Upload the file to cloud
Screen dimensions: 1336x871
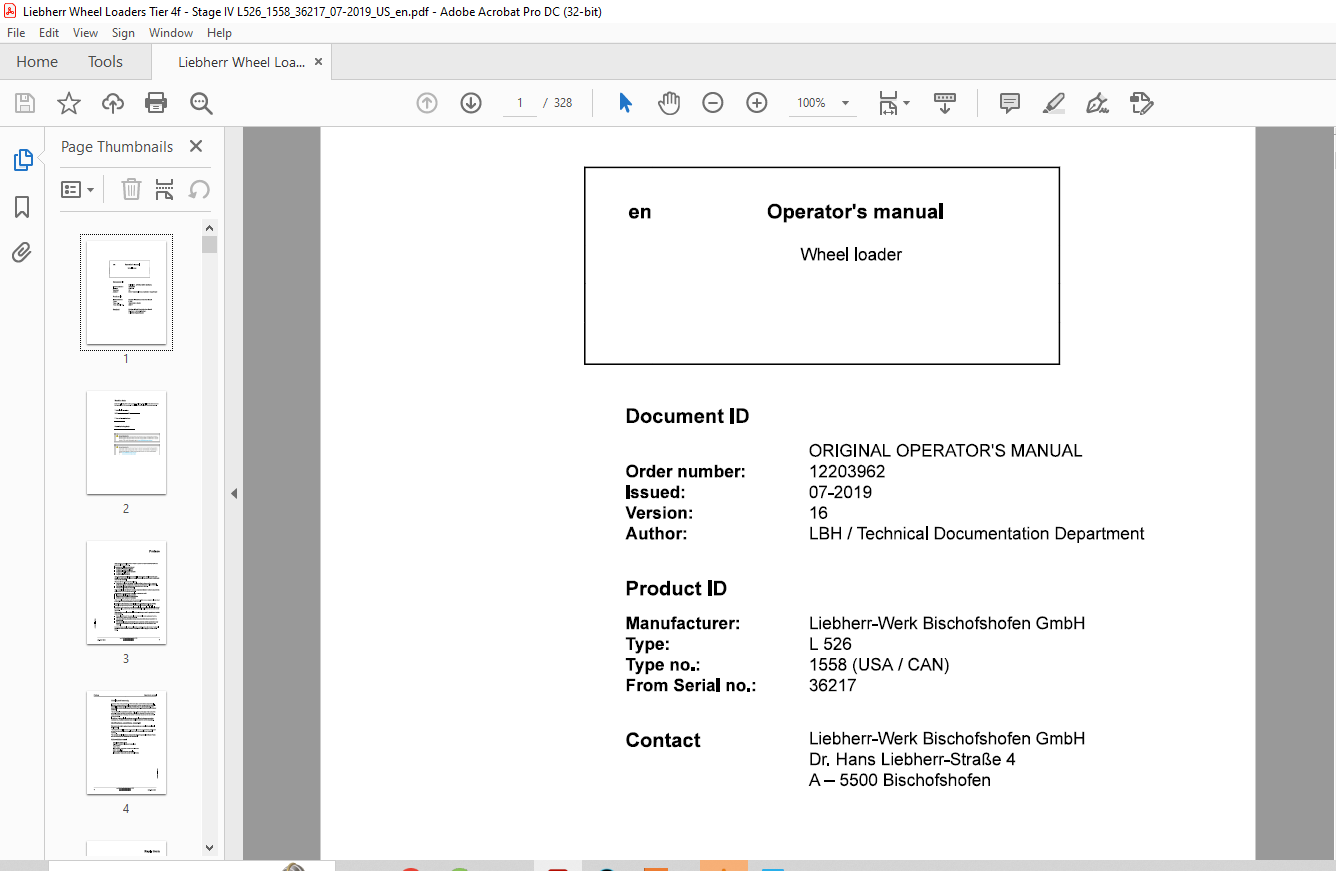point(113,103)
